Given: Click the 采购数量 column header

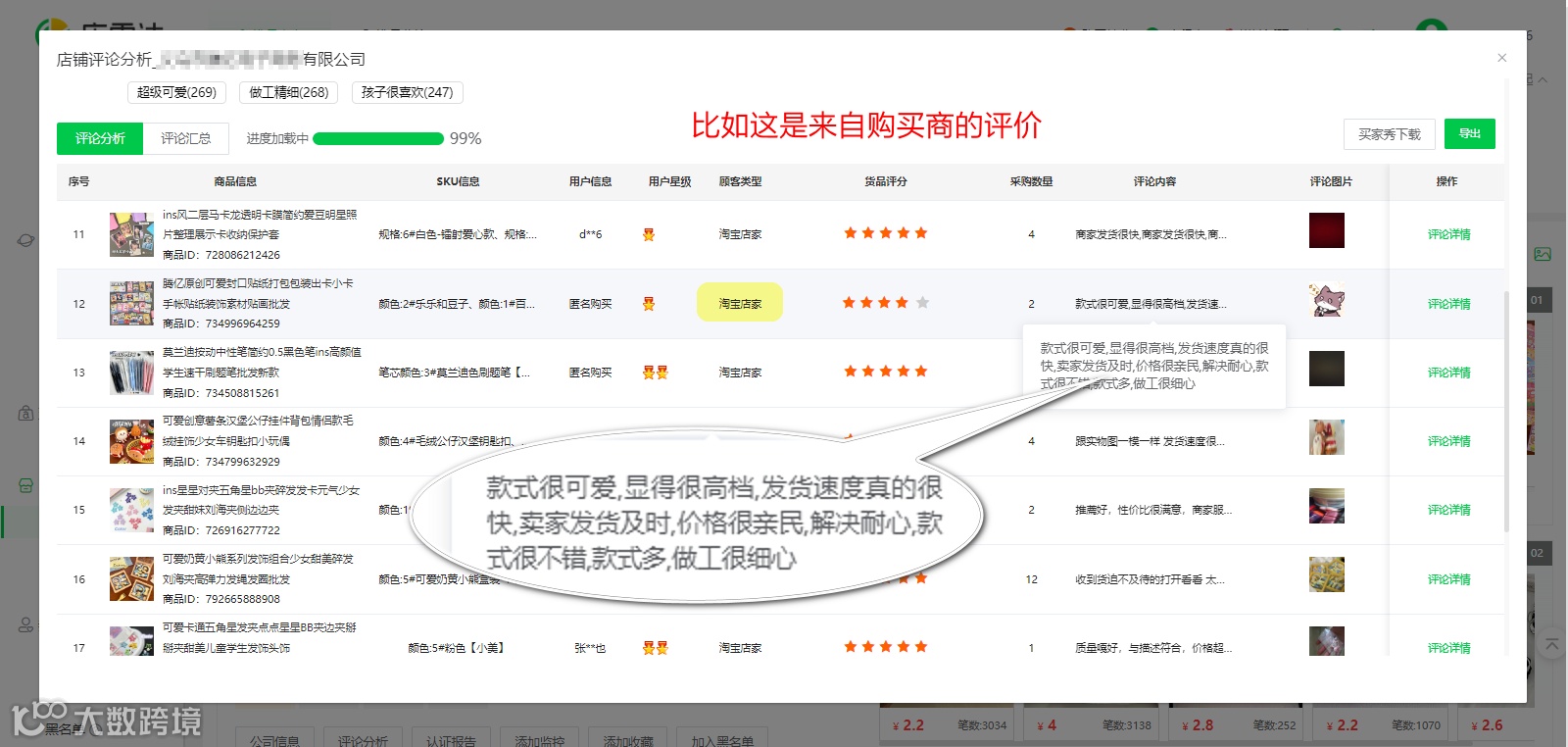Looking at the screenshot, I should (x=1031, y=181).
